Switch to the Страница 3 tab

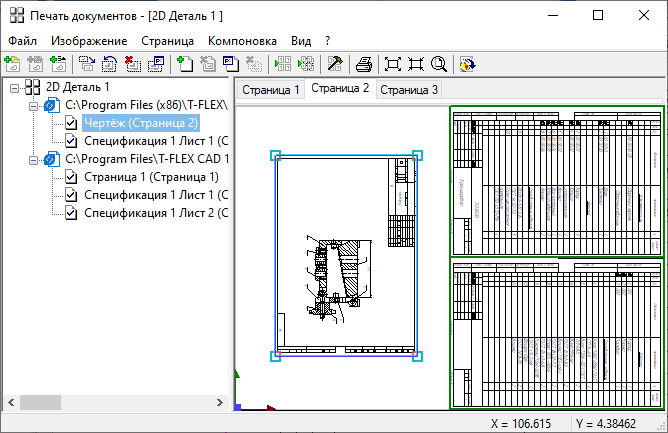(408, 90)
